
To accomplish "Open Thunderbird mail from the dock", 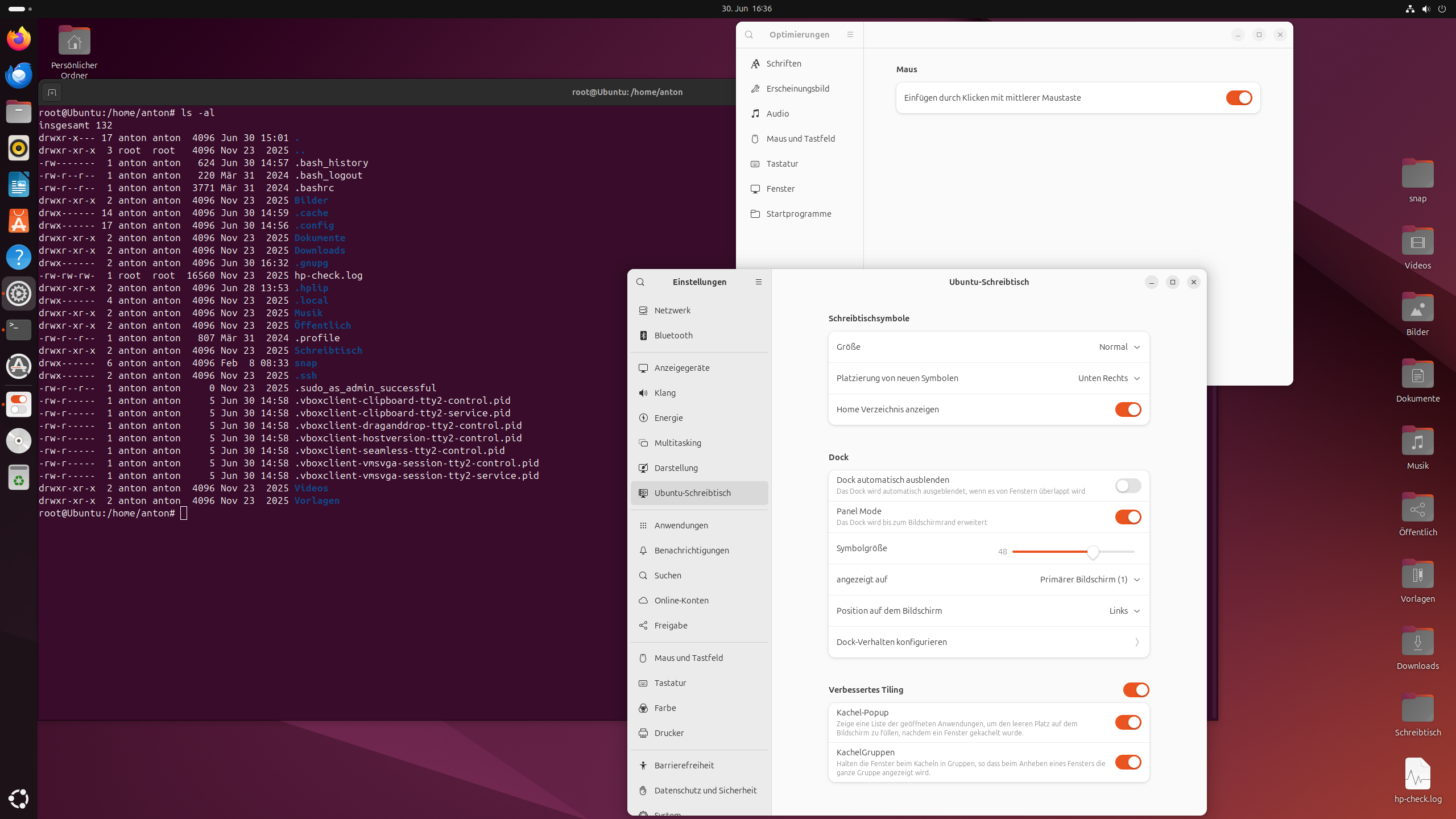I will click(19, 75).
